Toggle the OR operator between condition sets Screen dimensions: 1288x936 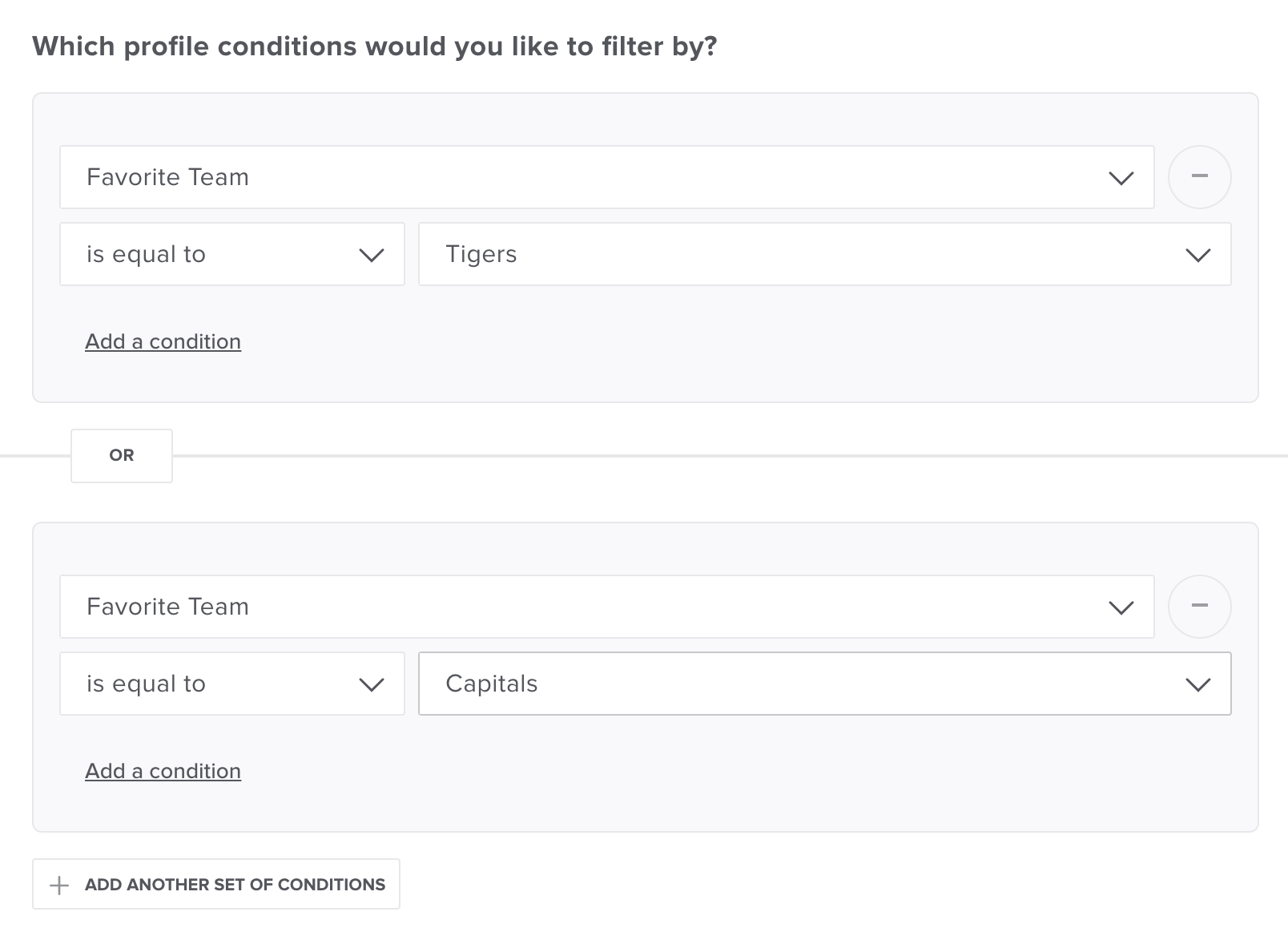[x=122, y=455]
